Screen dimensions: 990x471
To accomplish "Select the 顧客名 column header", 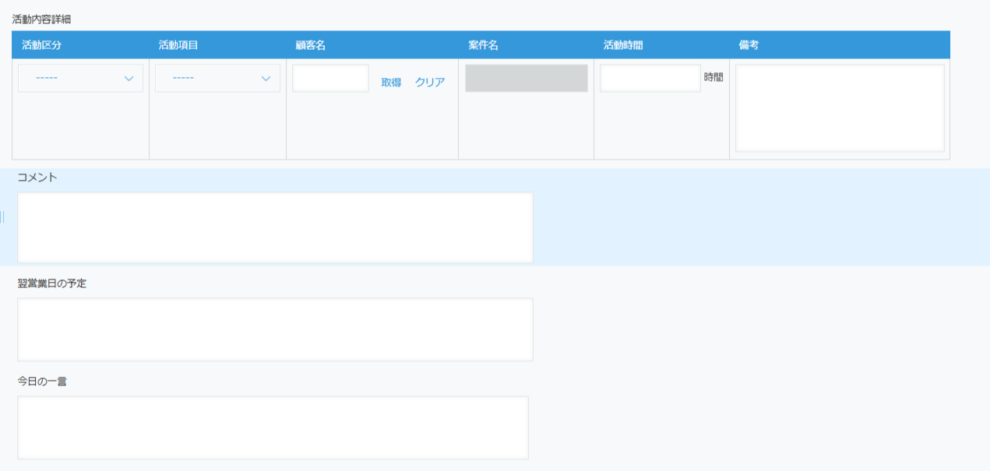I will [x=313, y=45].
